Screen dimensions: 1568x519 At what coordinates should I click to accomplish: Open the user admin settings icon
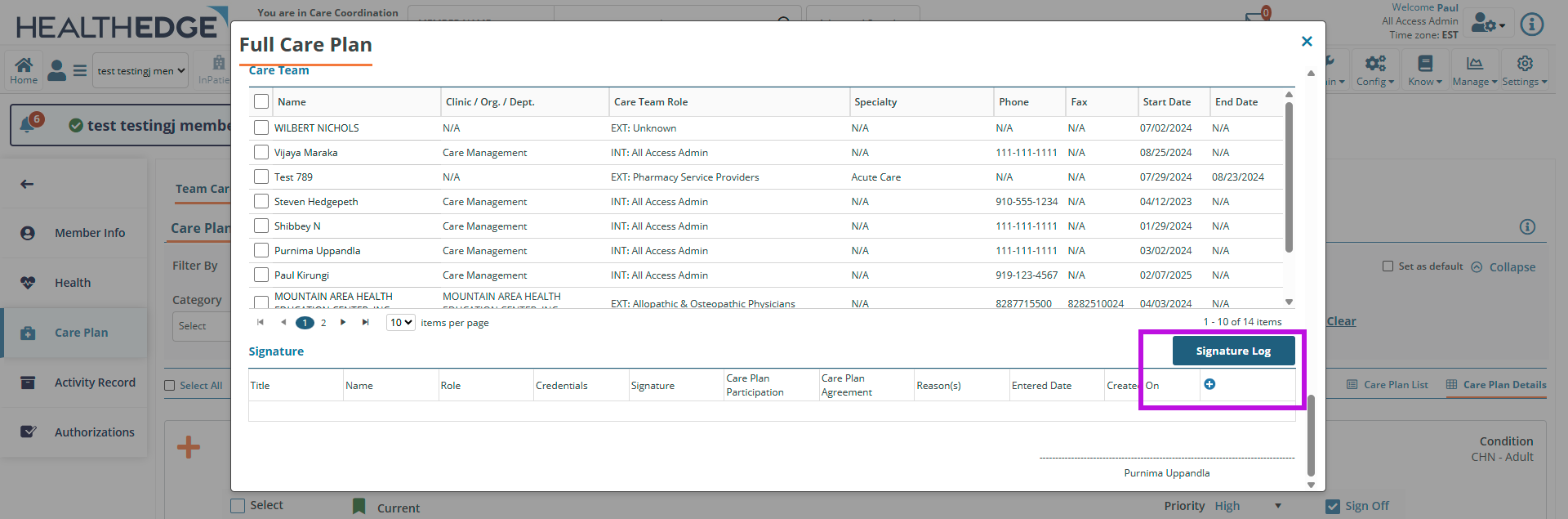pos(1487,24)
